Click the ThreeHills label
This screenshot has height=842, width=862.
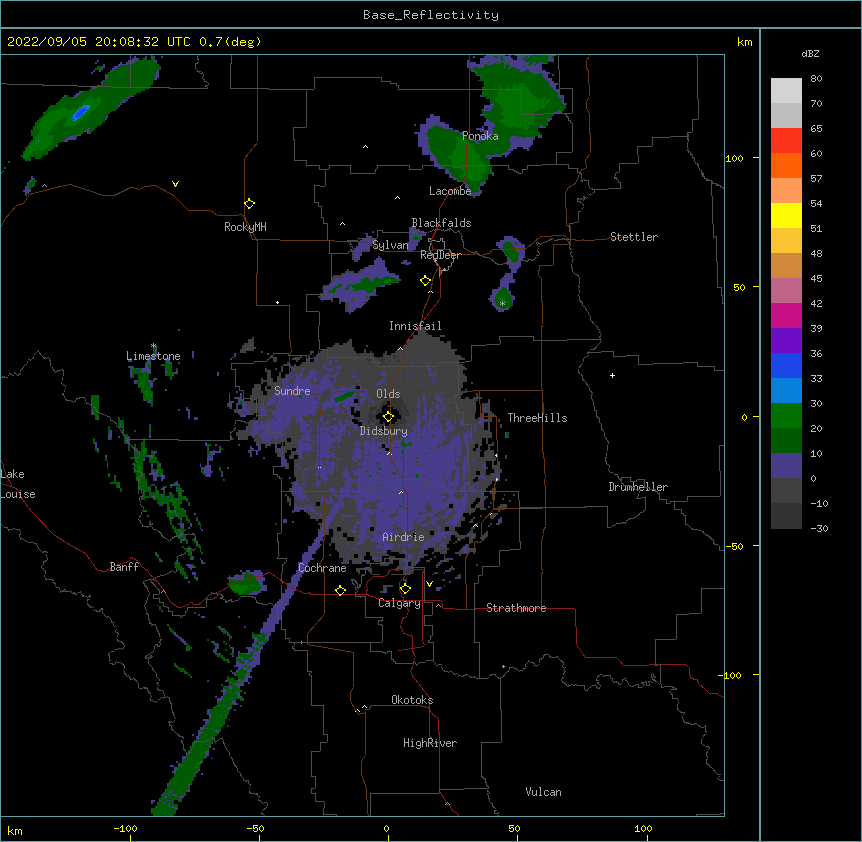(x=537, y=418)
